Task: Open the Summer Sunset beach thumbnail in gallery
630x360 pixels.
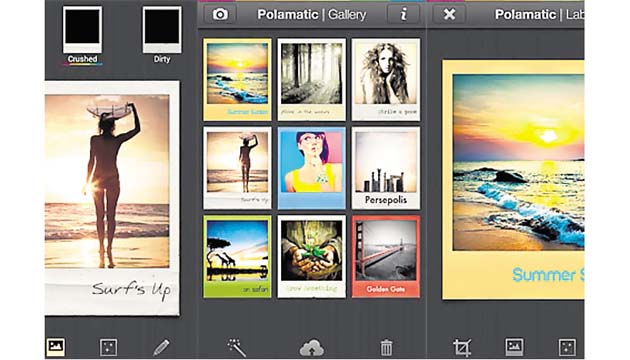Action: (237, 80)
